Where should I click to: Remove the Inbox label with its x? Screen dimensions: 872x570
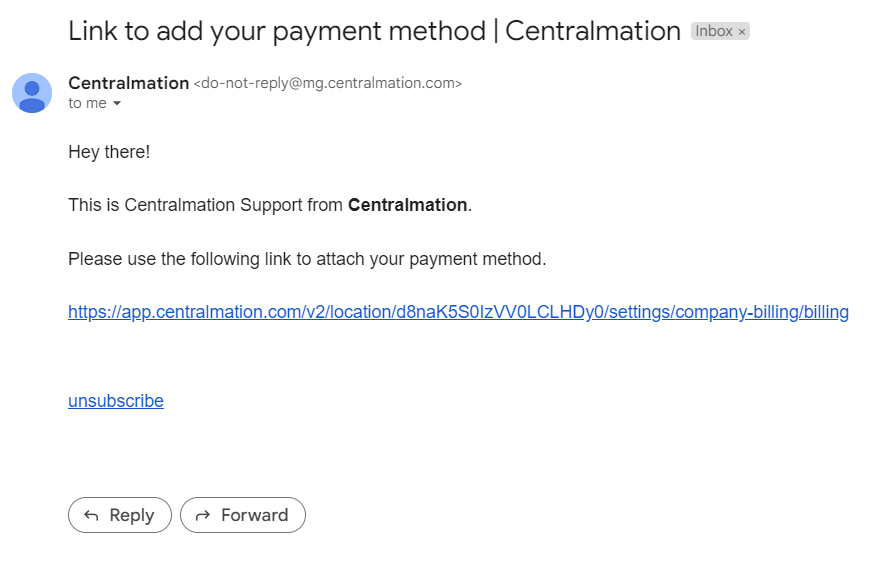[742, 32]
